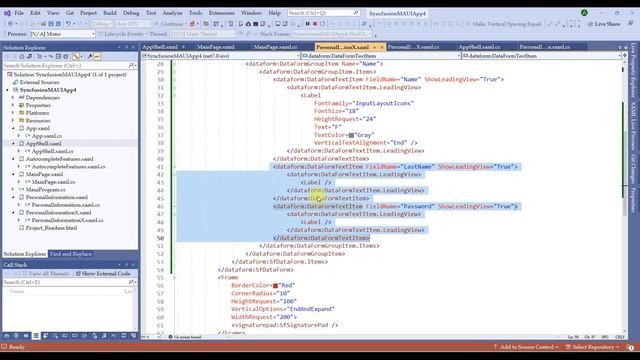Switch to the Find and Replace panel tab

71,254
